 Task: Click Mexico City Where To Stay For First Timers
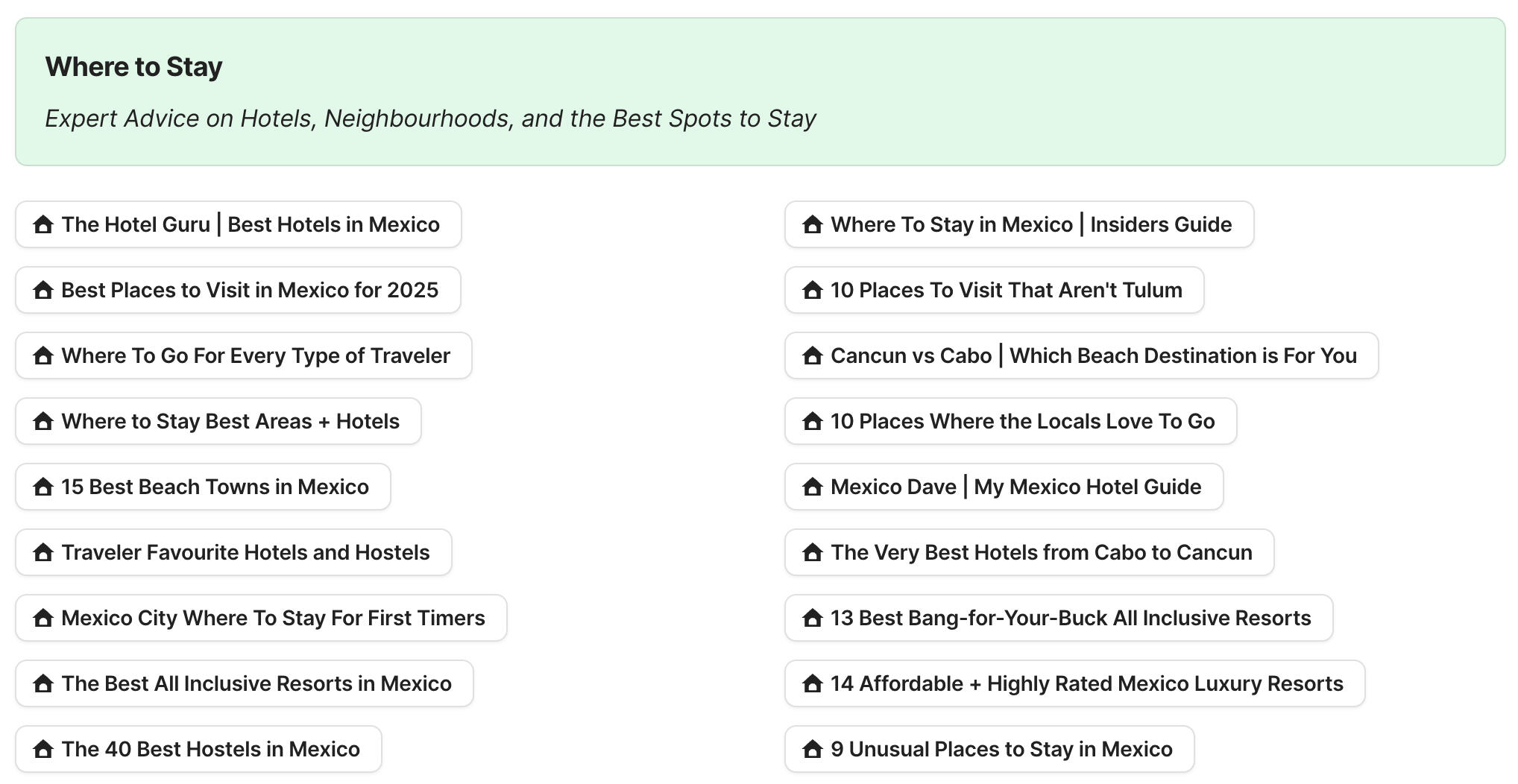[x=260, y=618]
